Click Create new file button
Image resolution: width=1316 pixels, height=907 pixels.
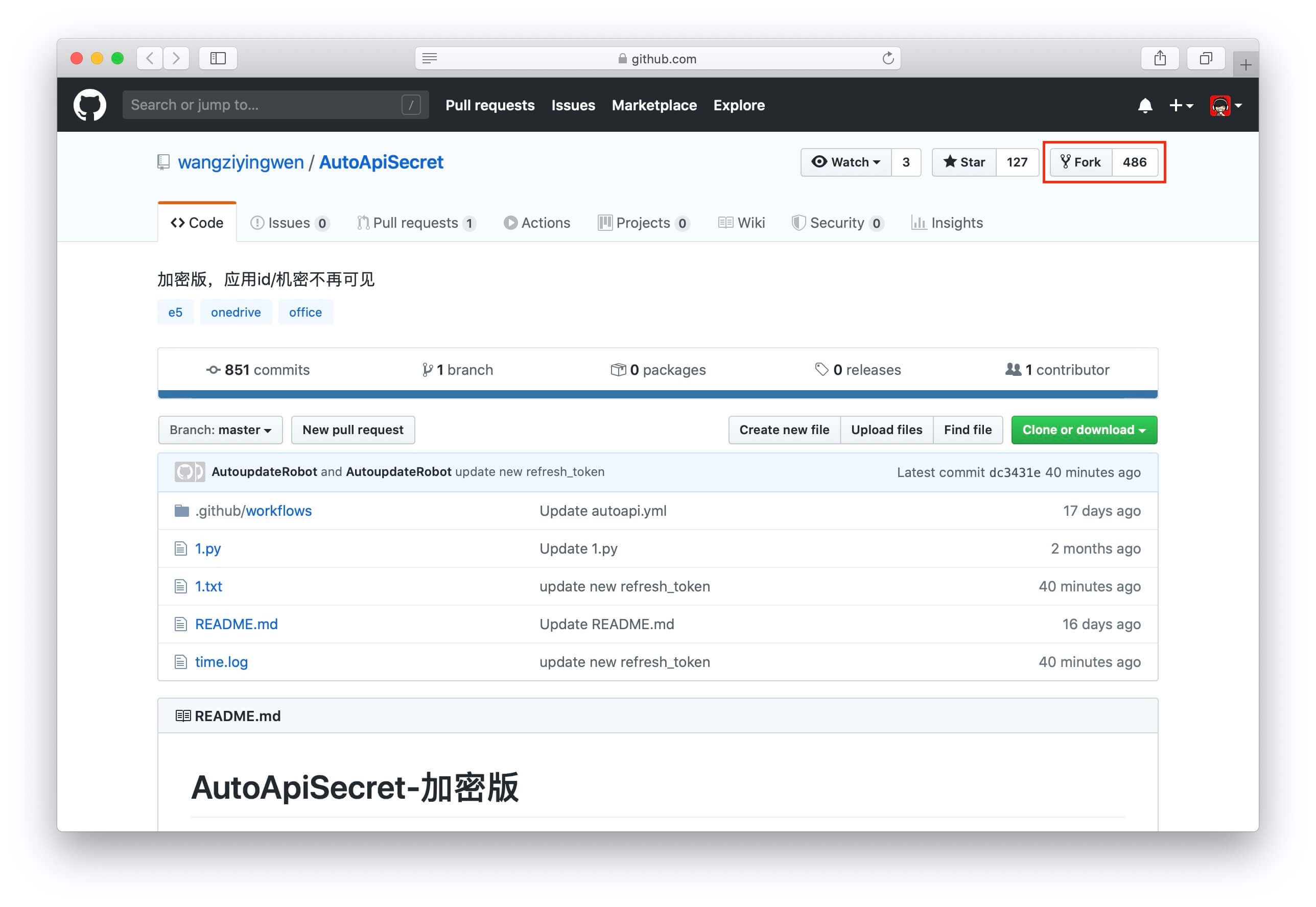click(784, 430)
